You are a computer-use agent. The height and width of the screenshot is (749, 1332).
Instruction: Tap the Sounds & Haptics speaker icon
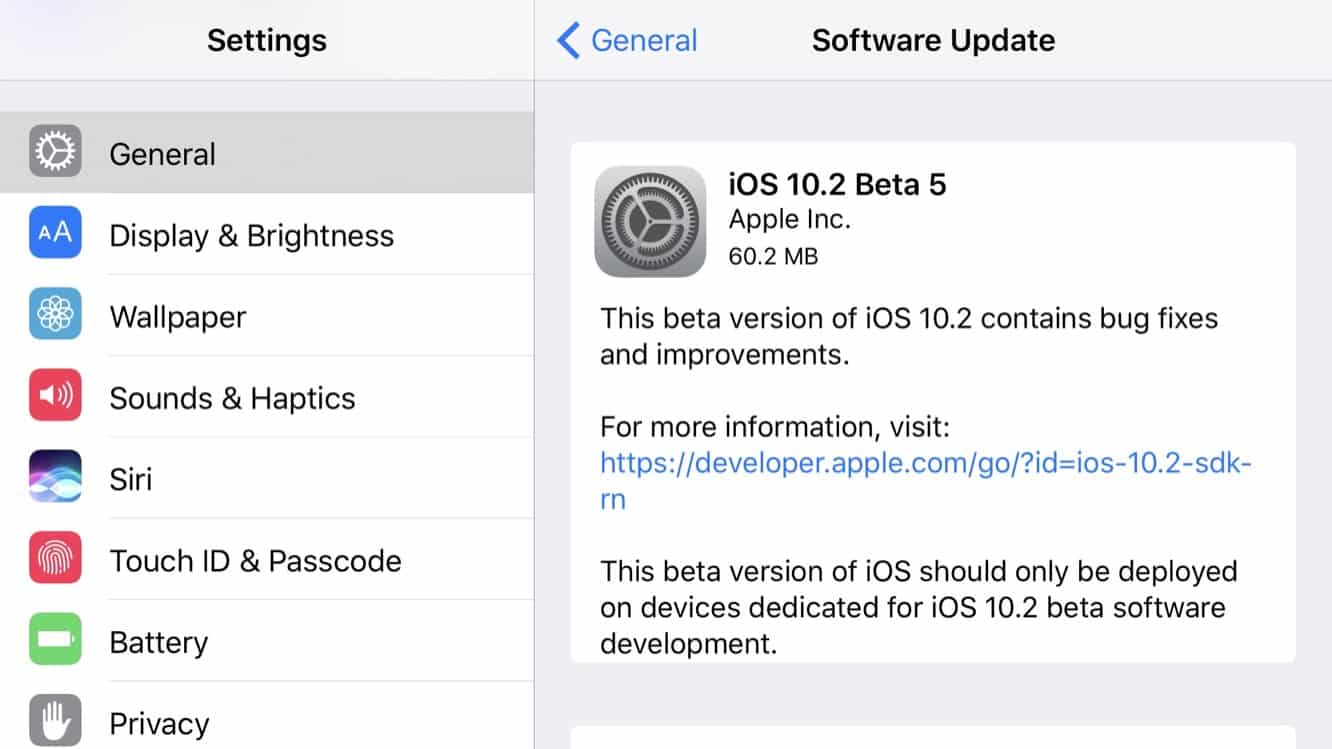click(x=55, y=396)
